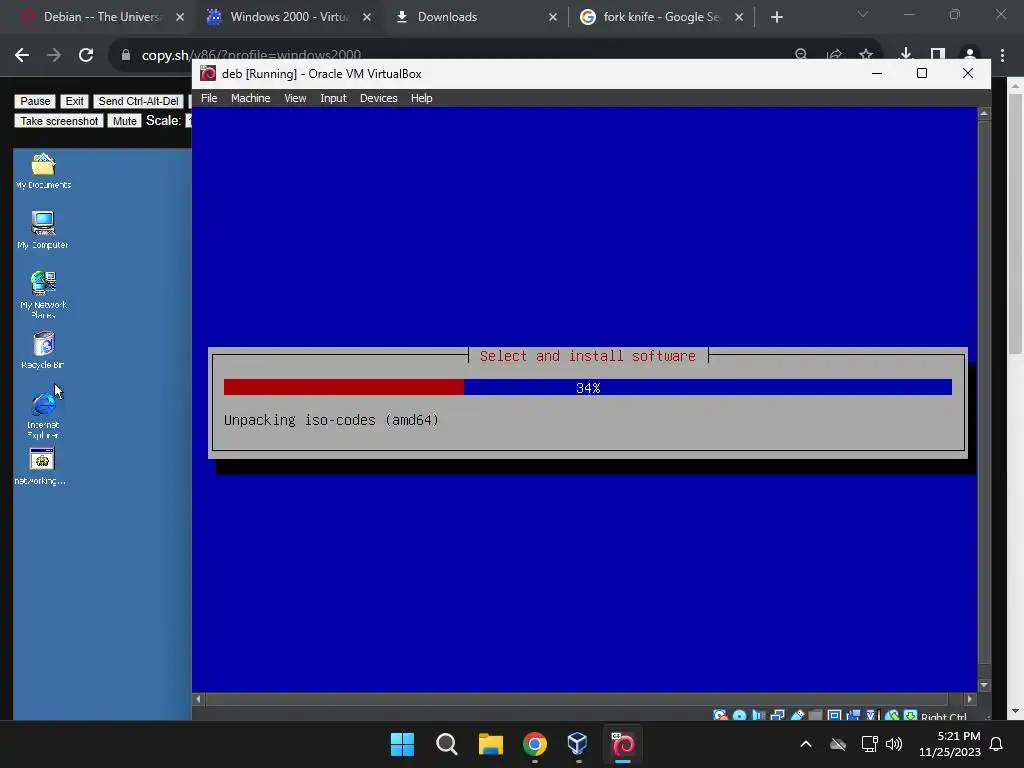Open File Explorer from the taskbar
The width and height of the screenshot is (1024, 768).
pos(490,744)
